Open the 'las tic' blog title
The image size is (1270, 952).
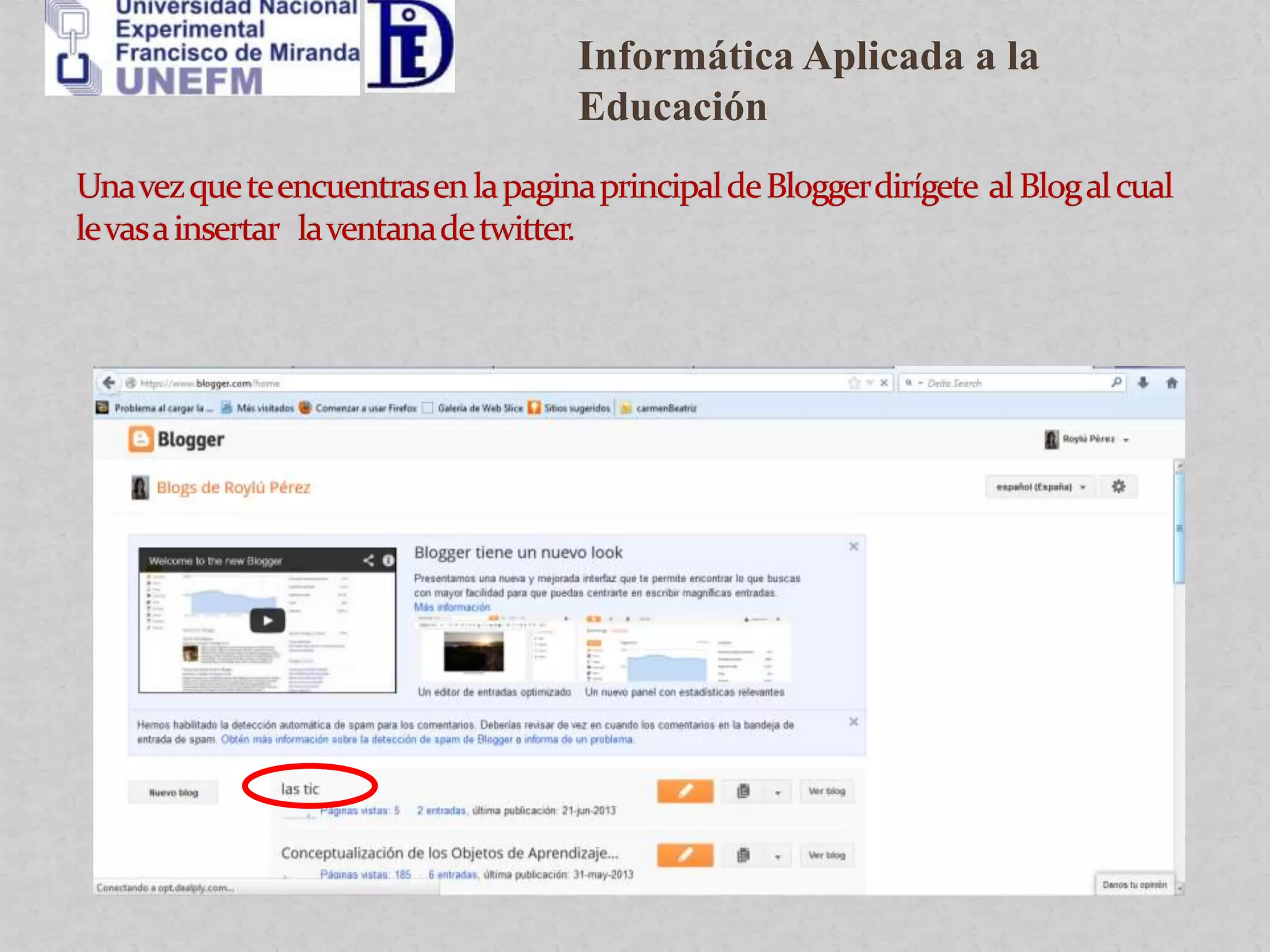coord(300,789)
